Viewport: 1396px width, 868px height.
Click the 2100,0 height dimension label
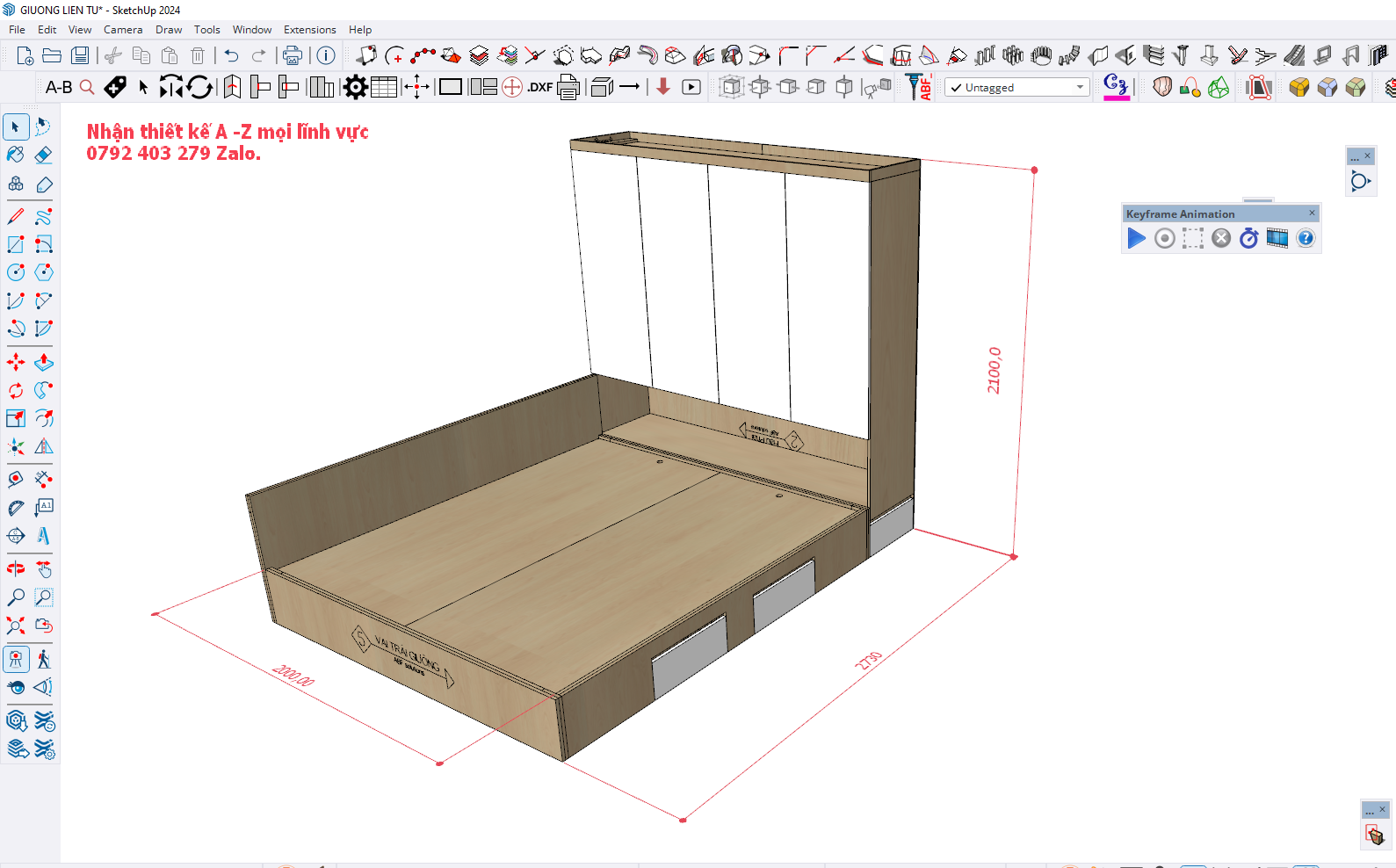click(994, 370)
